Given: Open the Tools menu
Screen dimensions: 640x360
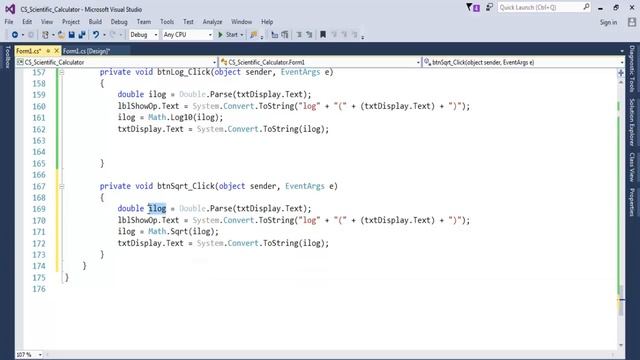Looking at the screenshot, I should click(167, 22).
